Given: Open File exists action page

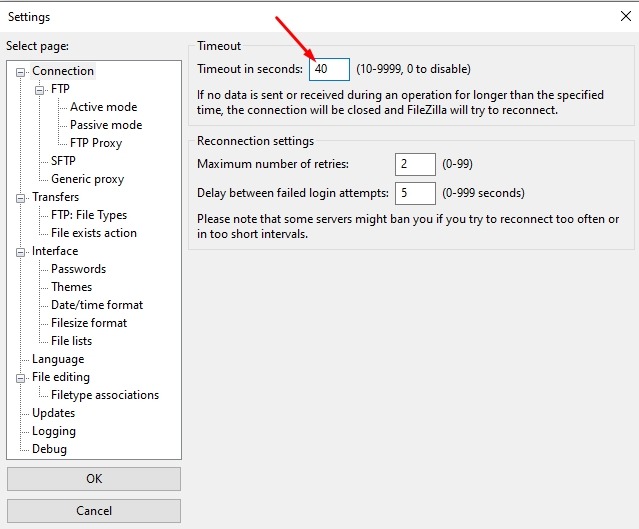Looking at the screenshot, I should [x=94, y=233].
